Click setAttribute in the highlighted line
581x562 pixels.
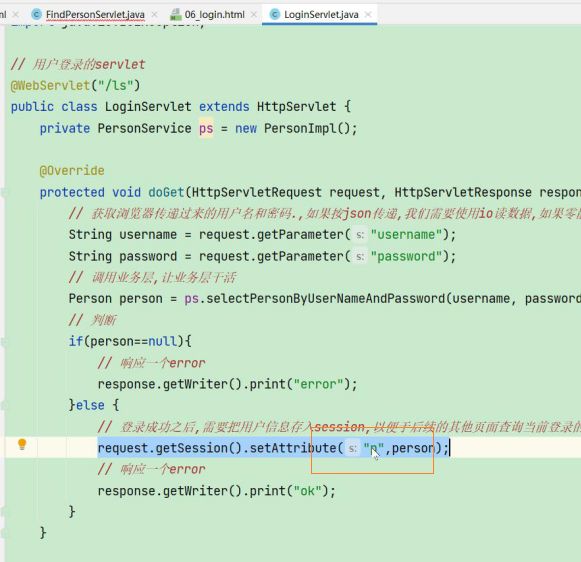(x=293, y=448)
